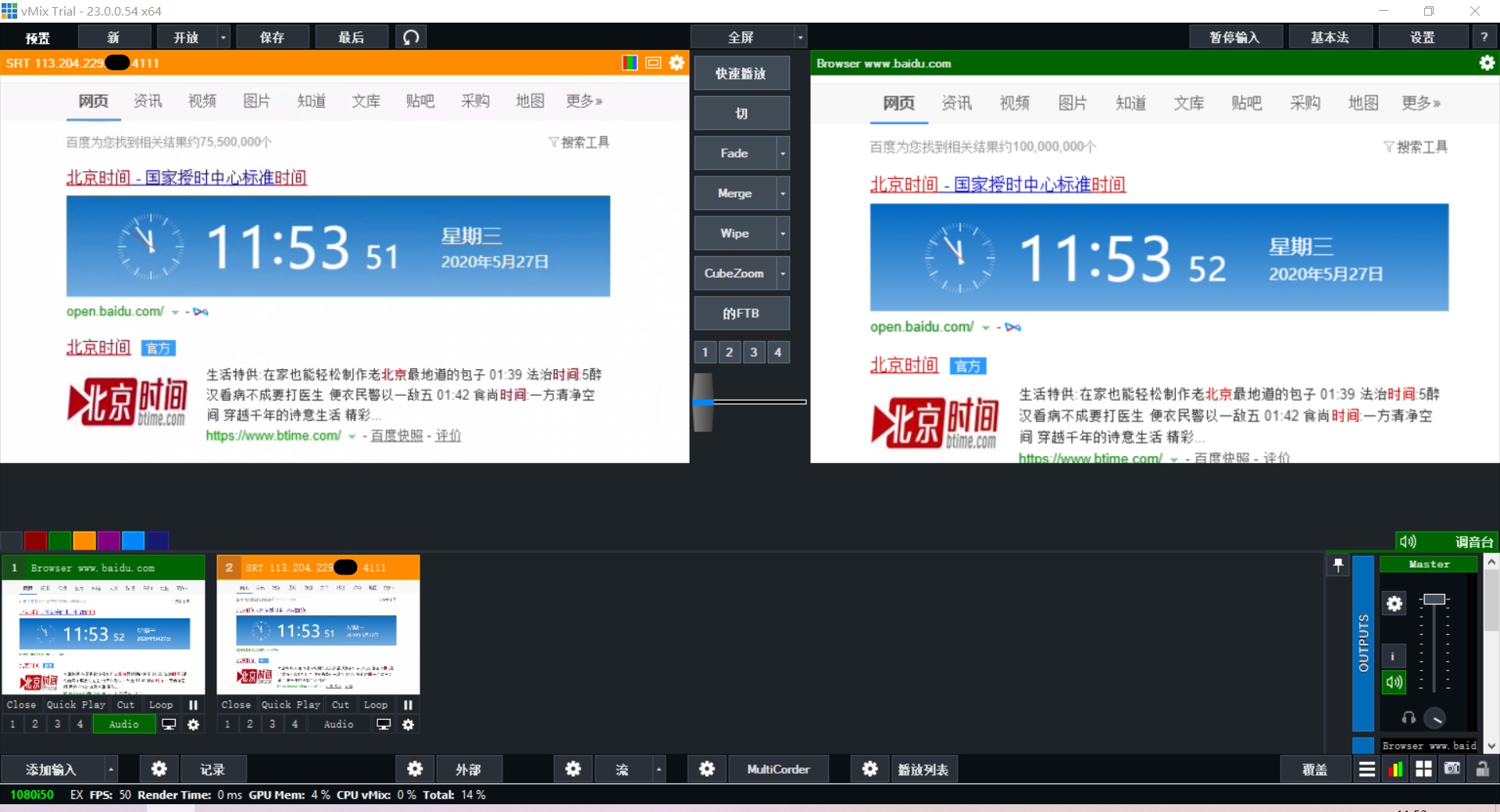The height and width of the screenshot is (812, 1500).
Task: Enable Loop on input 2 SRT source
Action: point(375,705)
